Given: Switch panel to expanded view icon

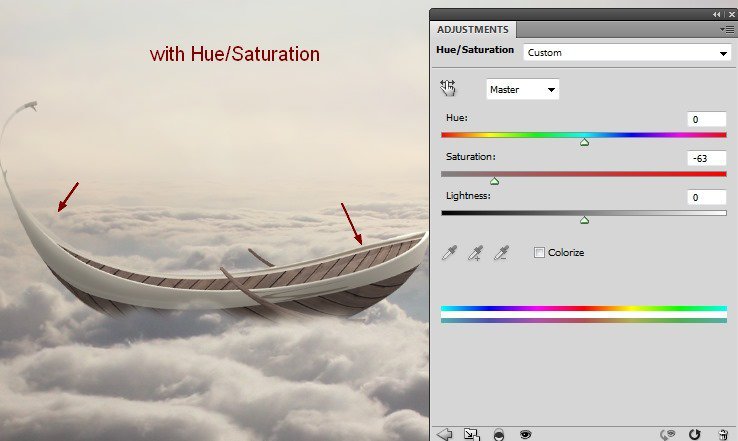Looking at the screenshot, I should pos(472,434).
